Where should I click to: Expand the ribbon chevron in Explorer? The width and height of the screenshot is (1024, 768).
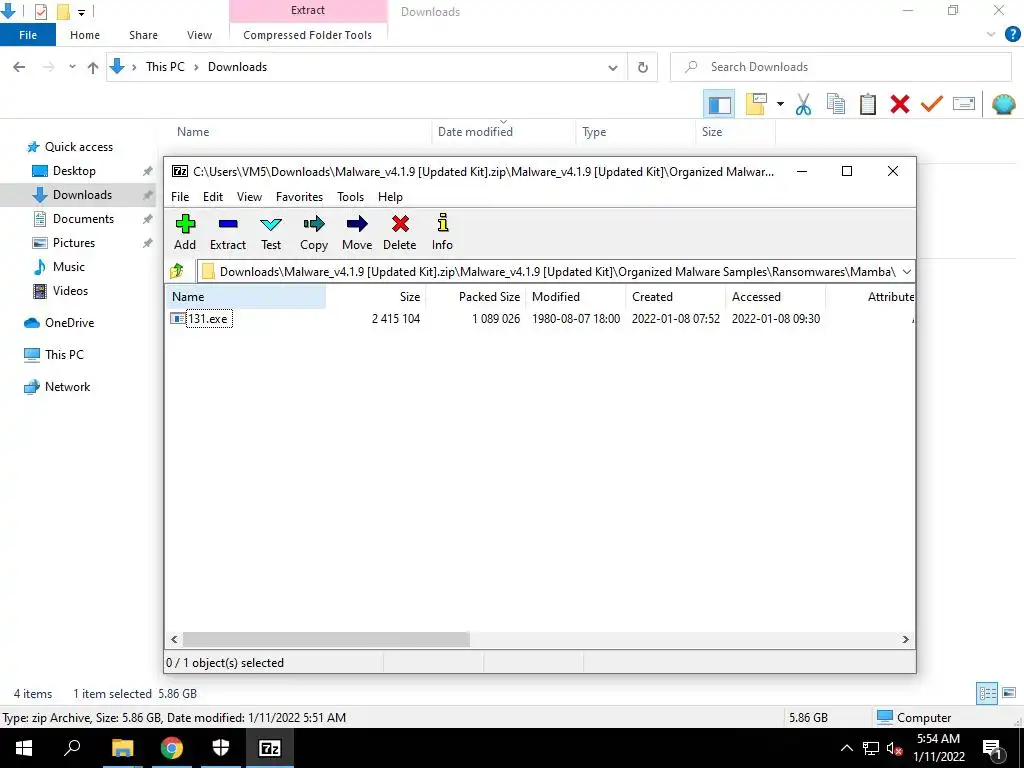[x=991, y=35]
